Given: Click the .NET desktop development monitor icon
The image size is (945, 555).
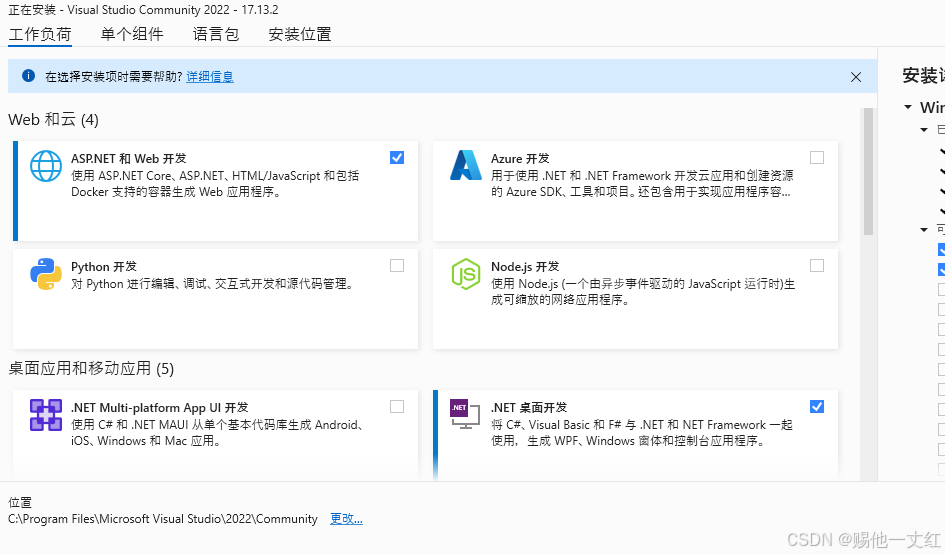Looking at the screenshot, I should point(465,414).
